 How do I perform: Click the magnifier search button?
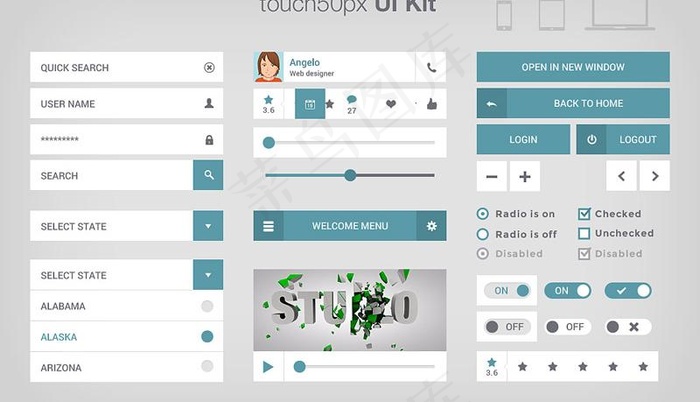[x=208, y=175]
